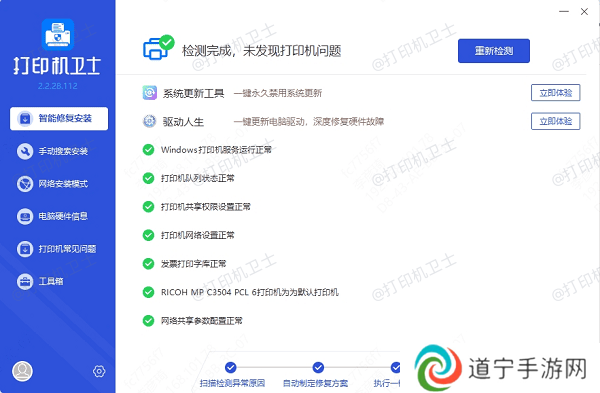Click the 驱动人生 gear icon
The image size is (600, 393).
coord(150,121)
